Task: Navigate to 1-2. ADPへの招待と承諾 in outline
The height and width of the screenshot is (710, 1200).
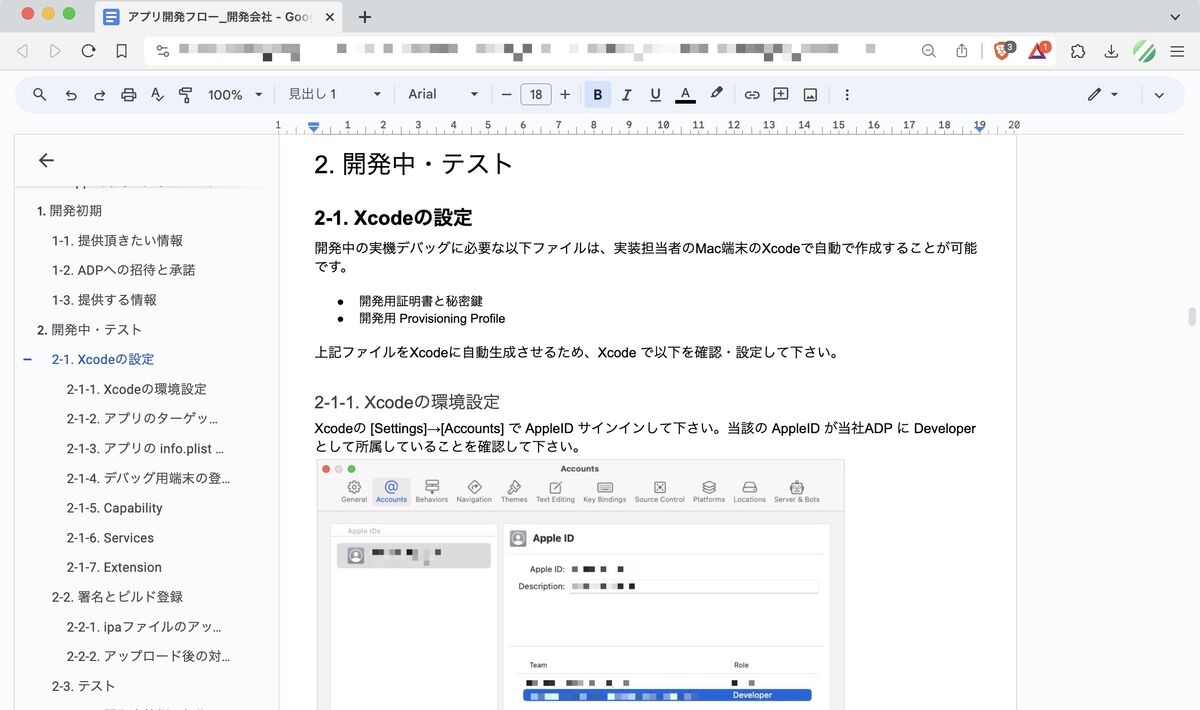Action: pyautogui.click(x=123, y=270)
